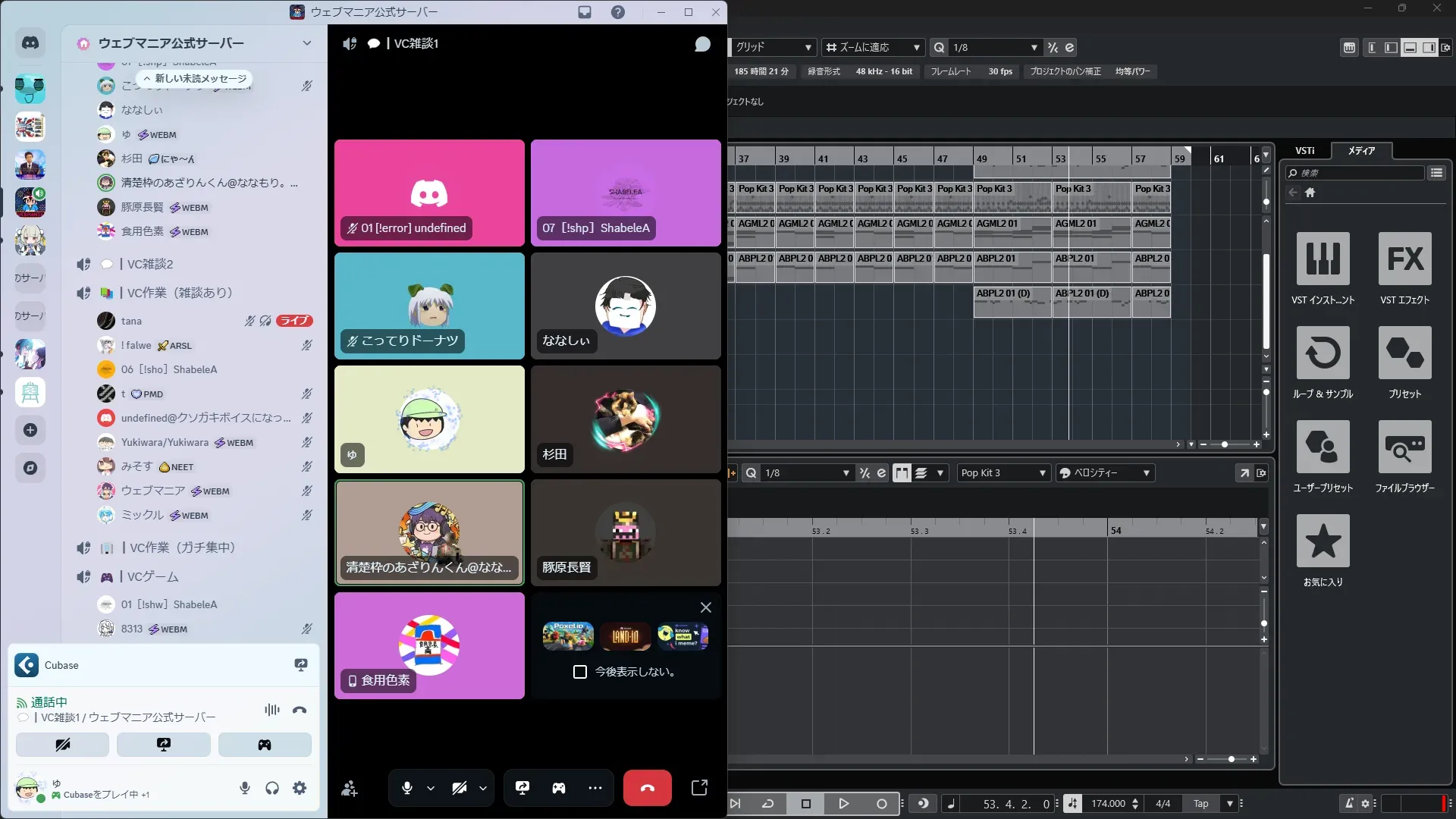Screen dimensions: 1456x819
Task: Open the Loops & Samples tile
Action: coord(1323,353)
